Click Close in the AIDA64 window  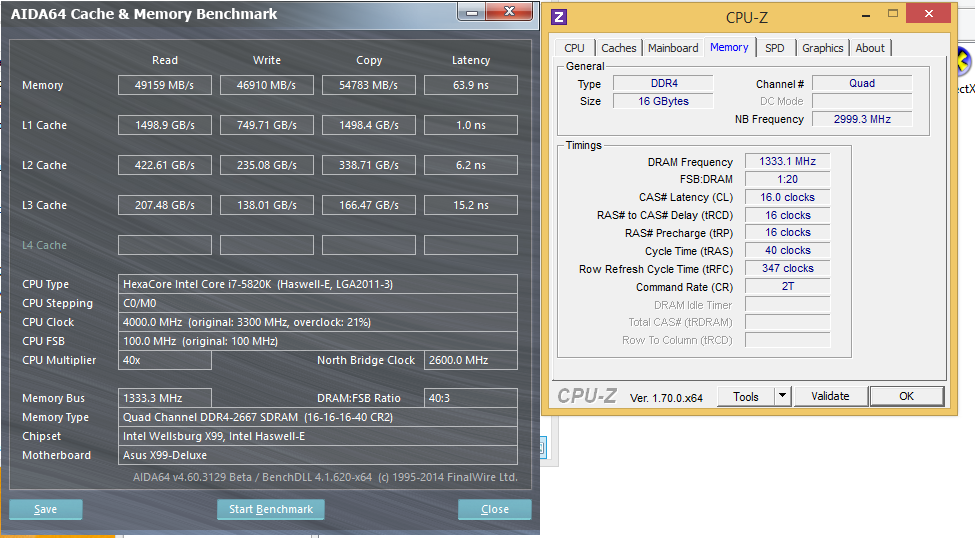495,509
